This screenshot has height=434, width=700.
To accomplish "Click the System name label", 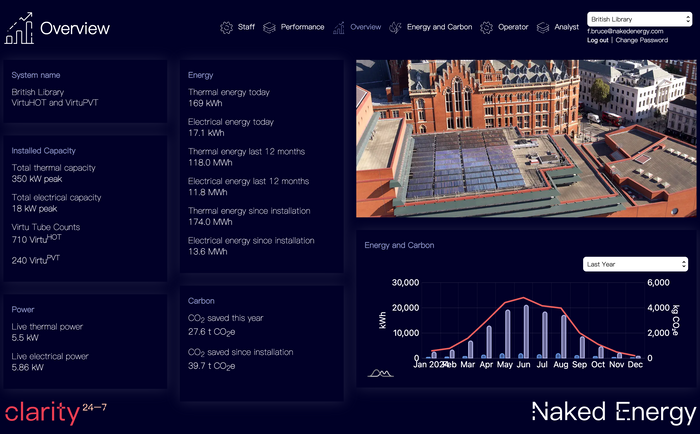I will [36, 75].
